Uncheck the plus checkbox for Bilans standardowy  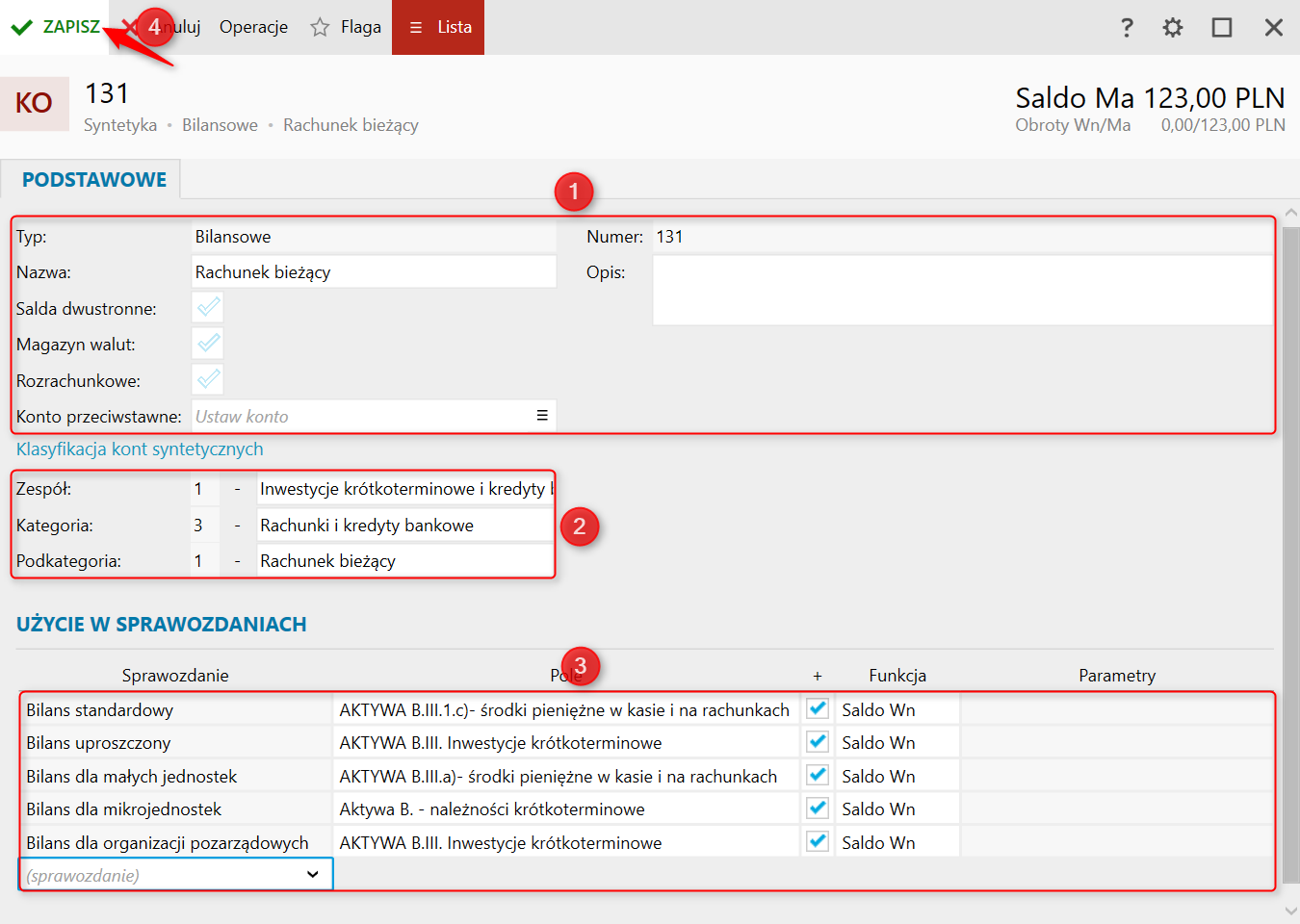click(818, 709)
